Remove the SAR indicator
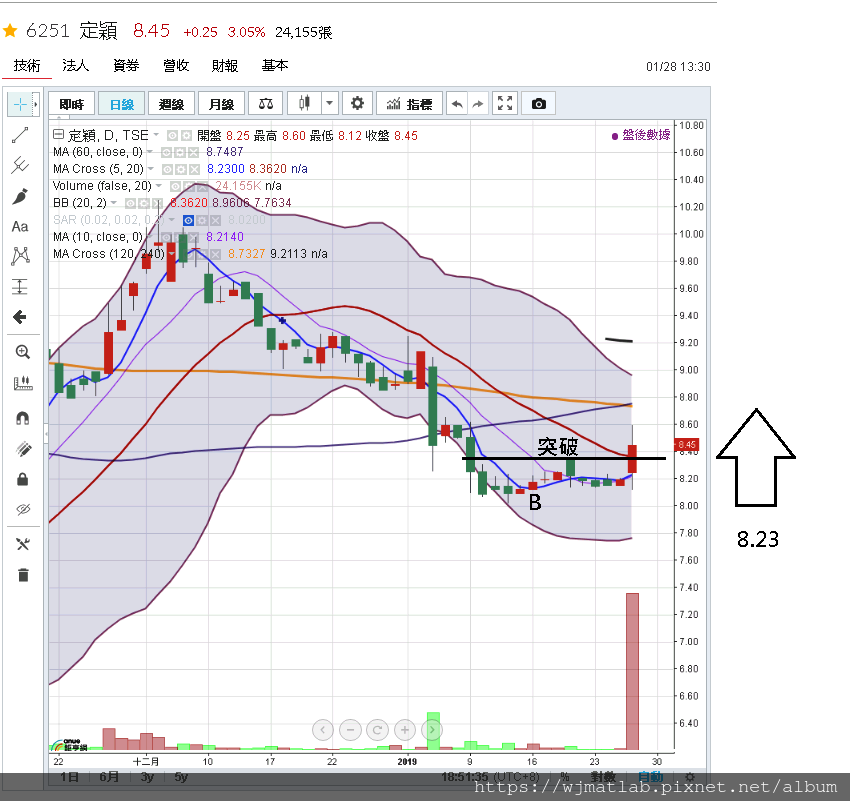 coord(215,220)
